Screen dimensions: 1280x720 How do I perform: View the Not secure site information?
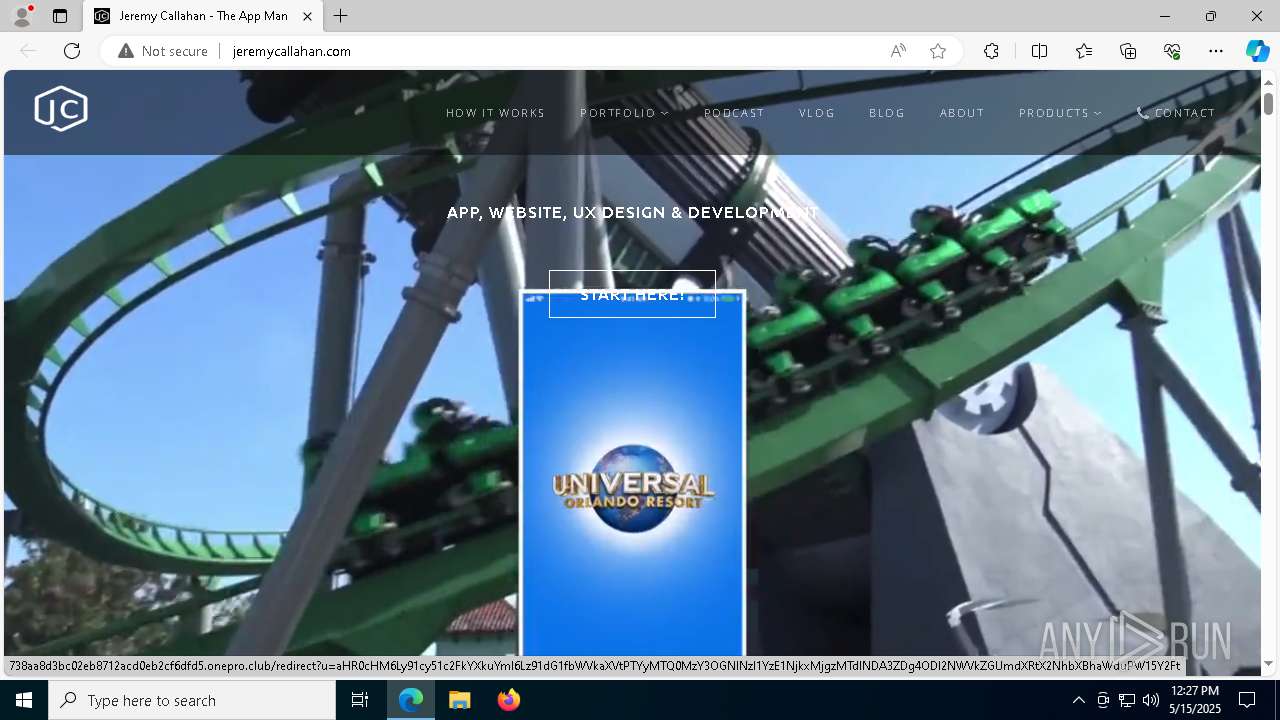(x=163, y=51)
